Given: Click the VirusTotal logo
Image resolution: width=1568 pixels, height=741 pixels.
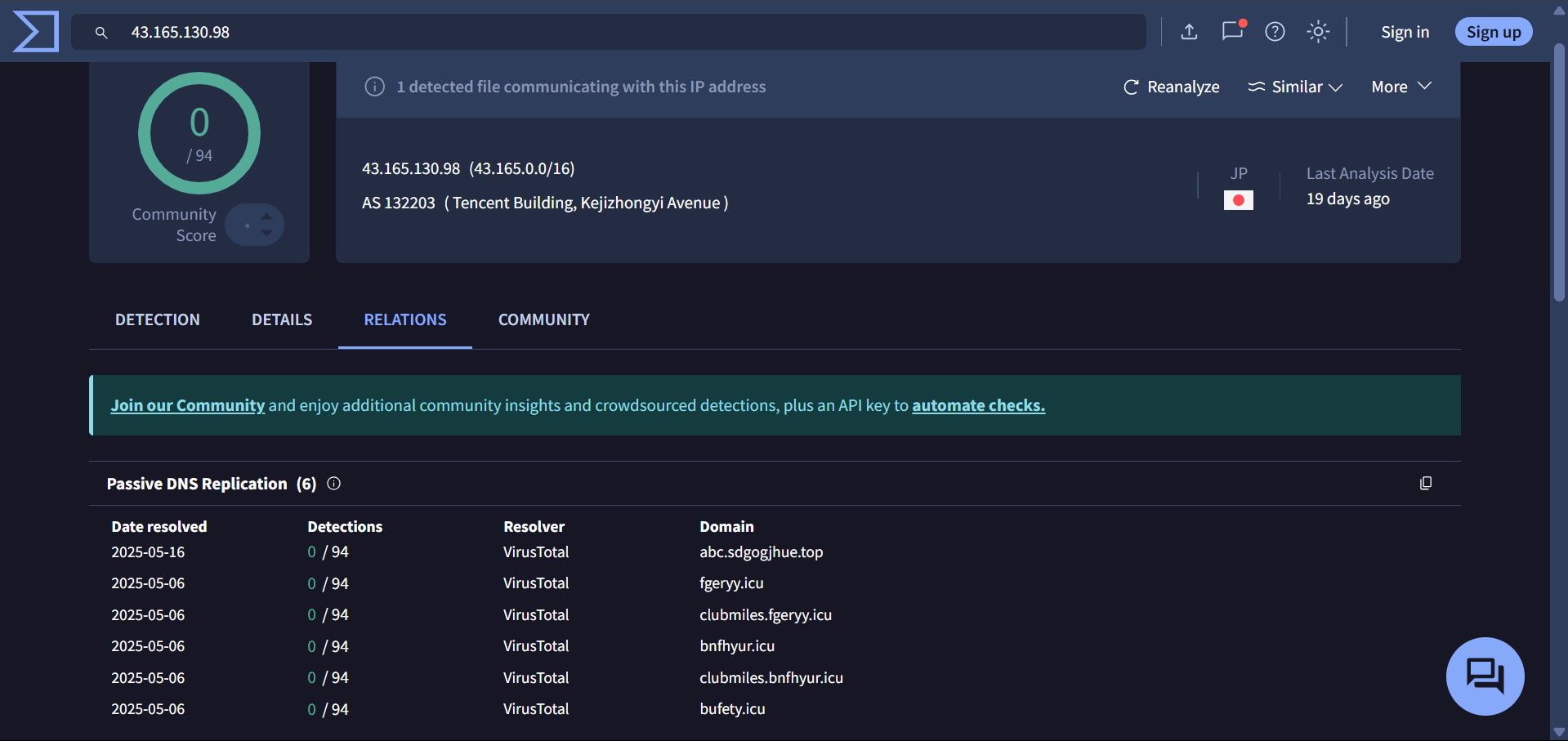Looking at the screenshot, I should click(34, 32).
